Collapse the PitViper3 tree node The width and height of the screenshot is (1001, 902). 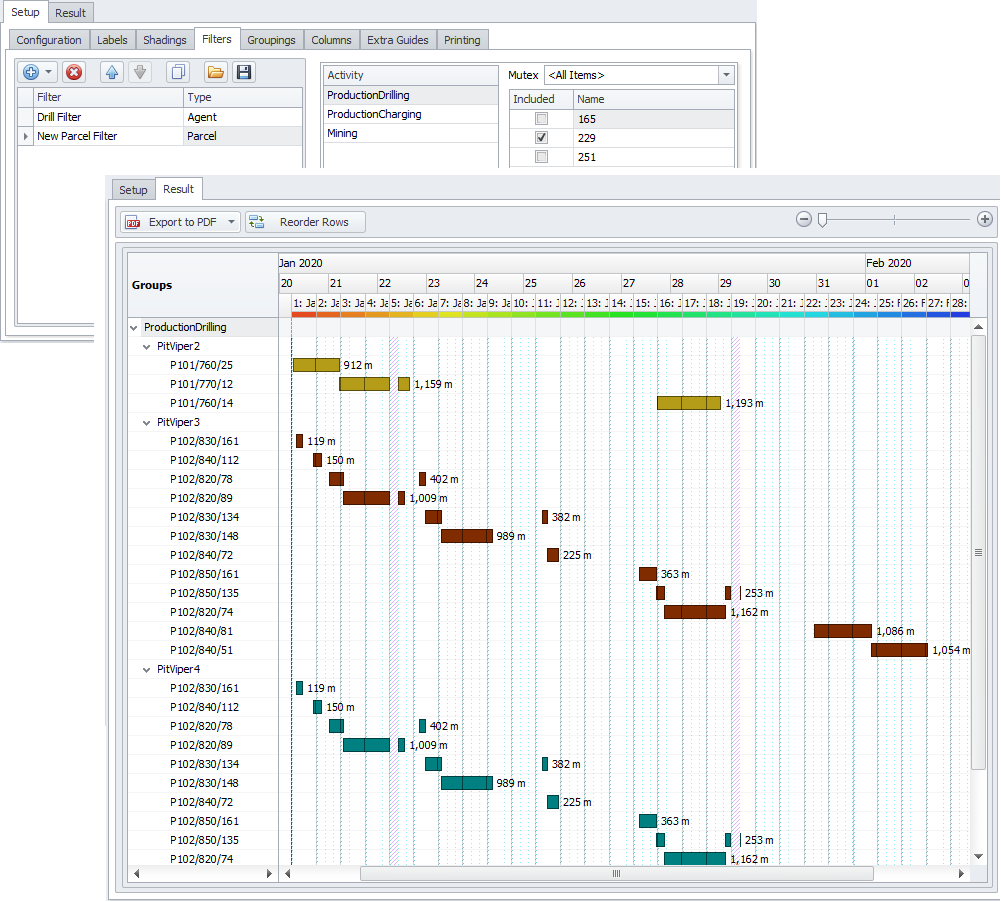coord(148,422)
